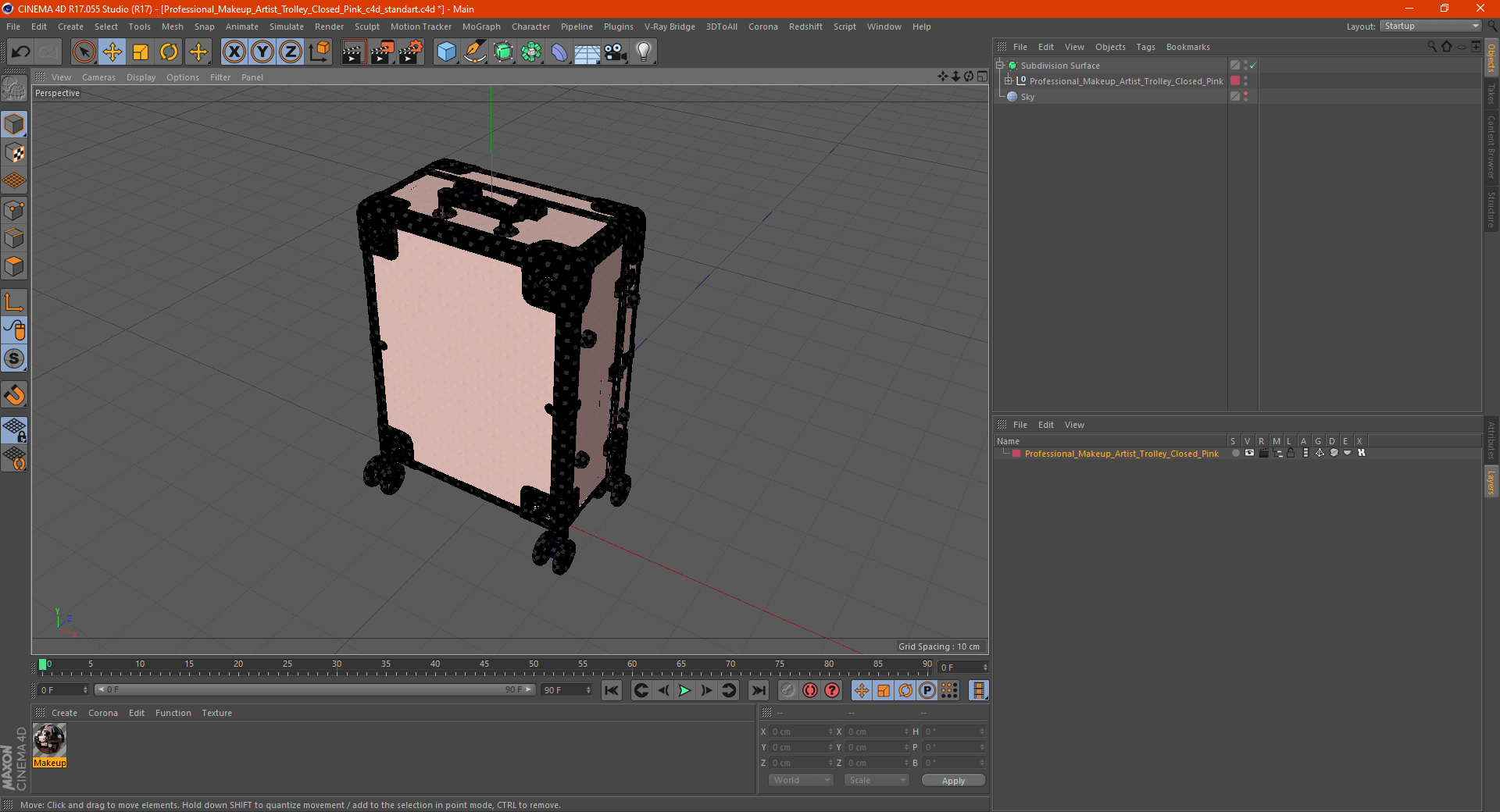Toggle view visibility of trolley layer
The height and width of the screenshot is (812, 1500).
[x=1249, y=453]
